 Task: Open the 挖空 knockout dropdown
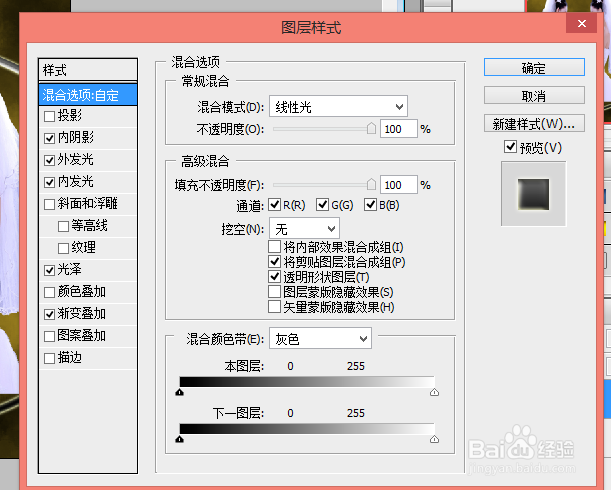pyautogui.click(x=304, y=228)
